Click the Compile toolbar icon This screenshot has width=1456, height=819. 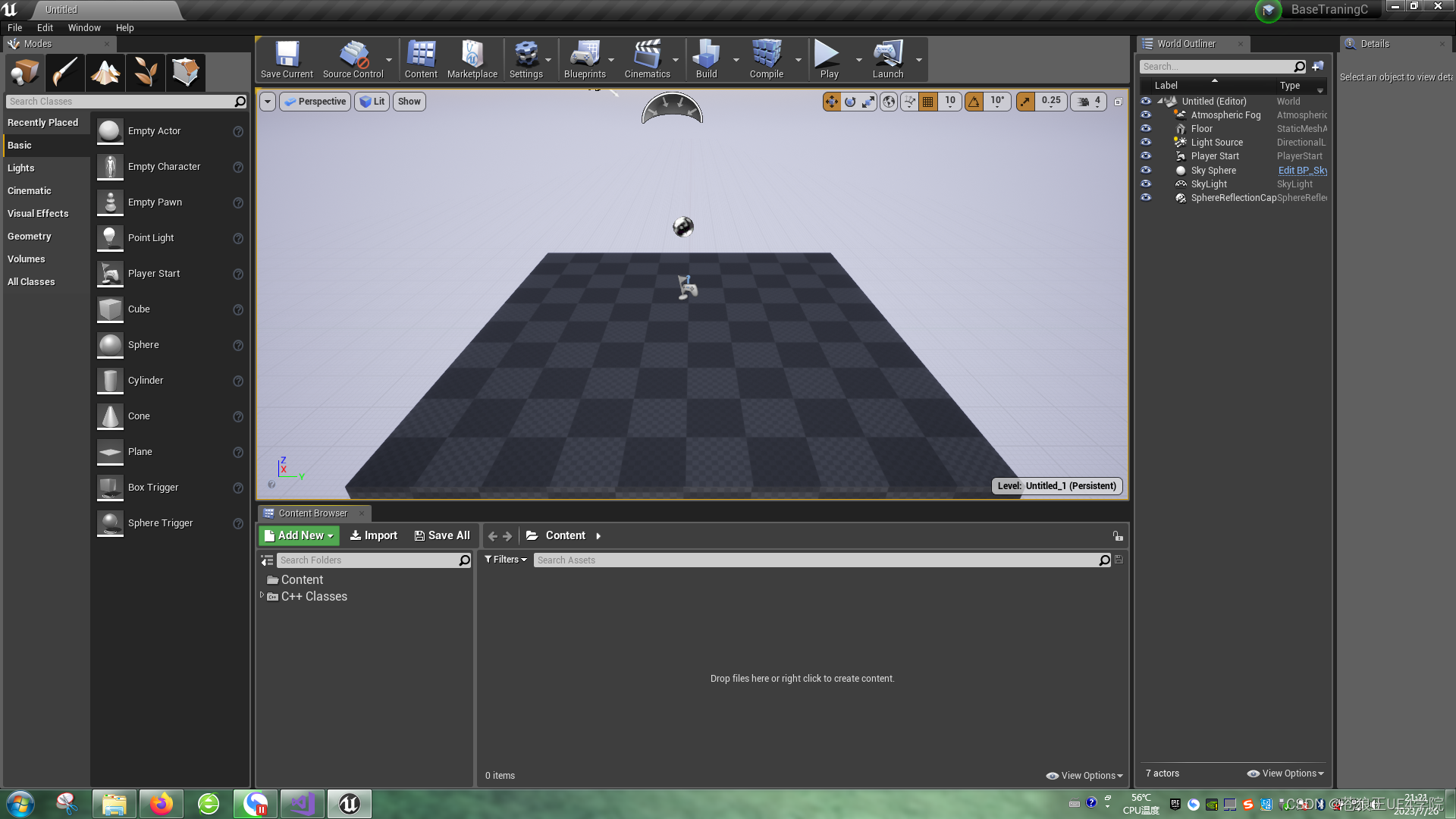tap(766, 59)
